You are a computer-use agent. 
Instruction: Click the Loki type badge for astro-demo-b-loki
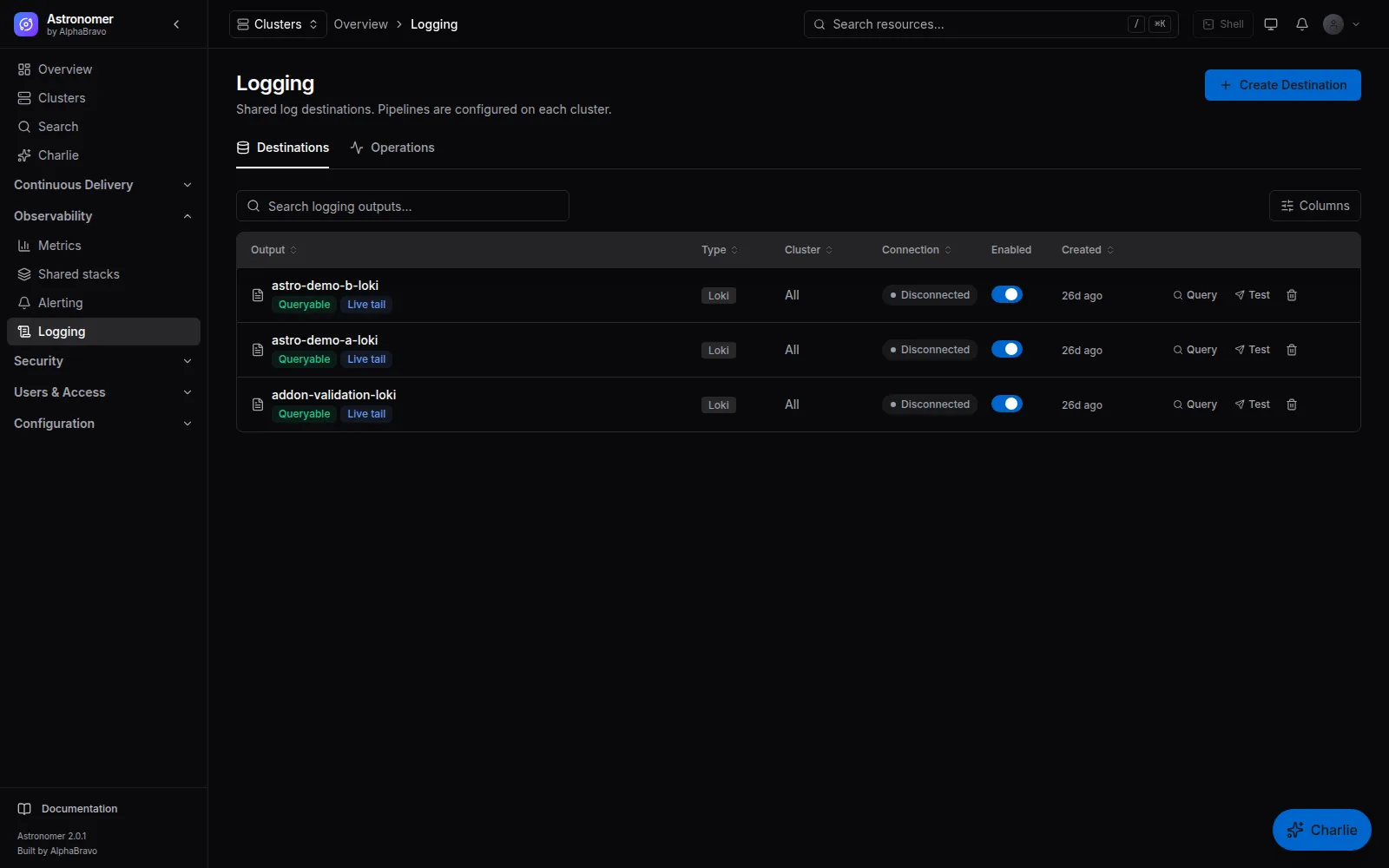click(x=719, y=295)
